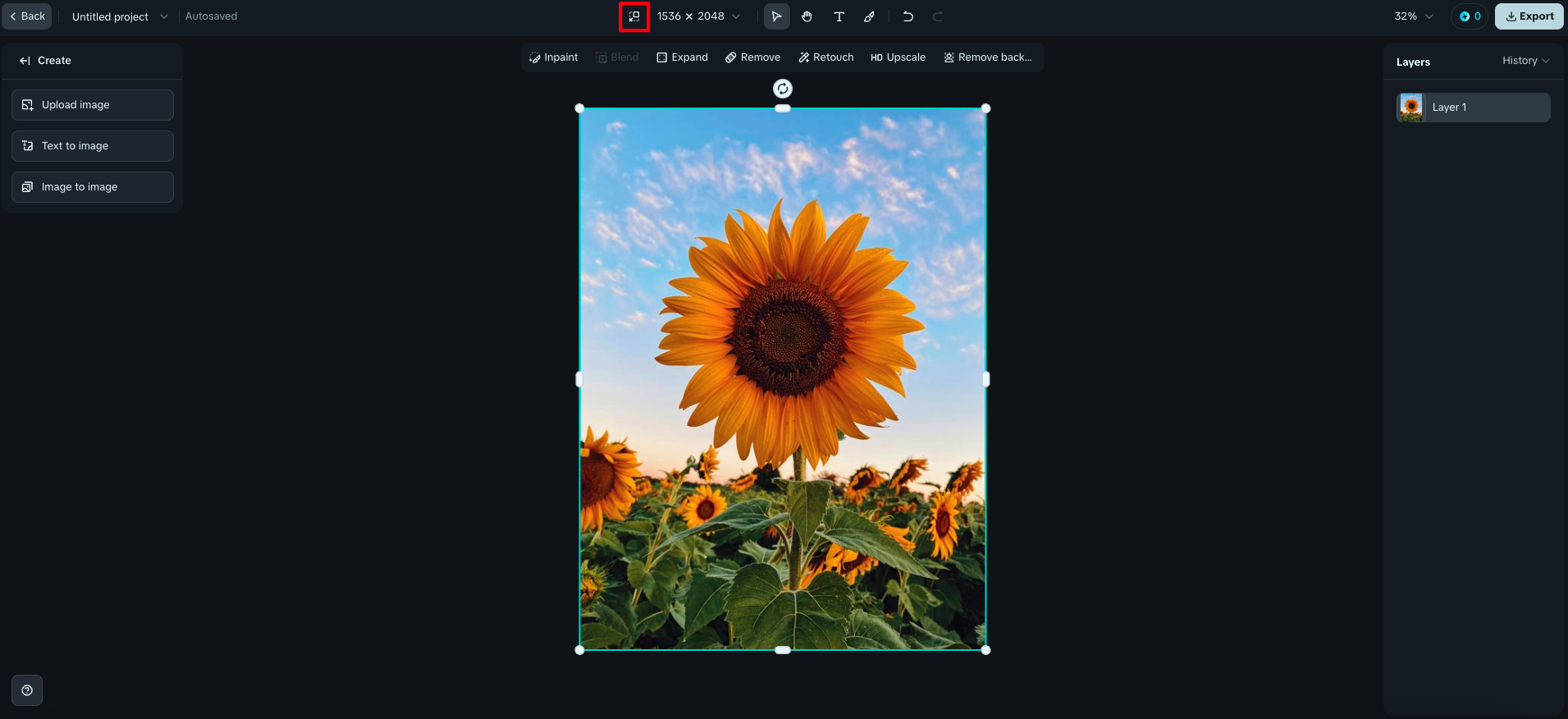The width and height of the screenshot is (1568, 719).
Task: Click the canvas resize icon
Action: (634, 16)
